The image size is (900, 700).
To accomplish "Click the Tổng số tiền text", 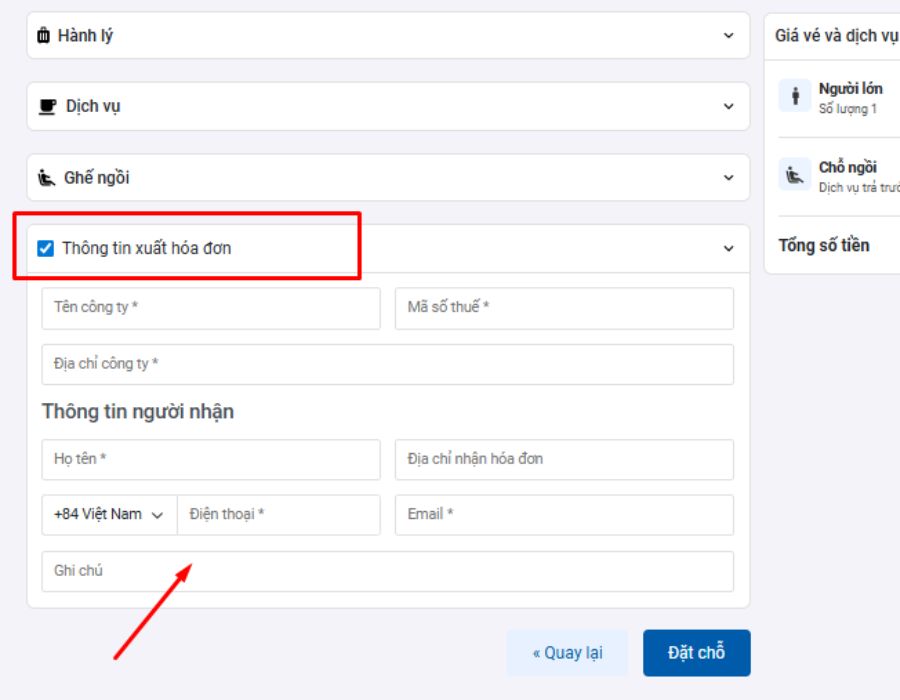I will coord(824,246).
